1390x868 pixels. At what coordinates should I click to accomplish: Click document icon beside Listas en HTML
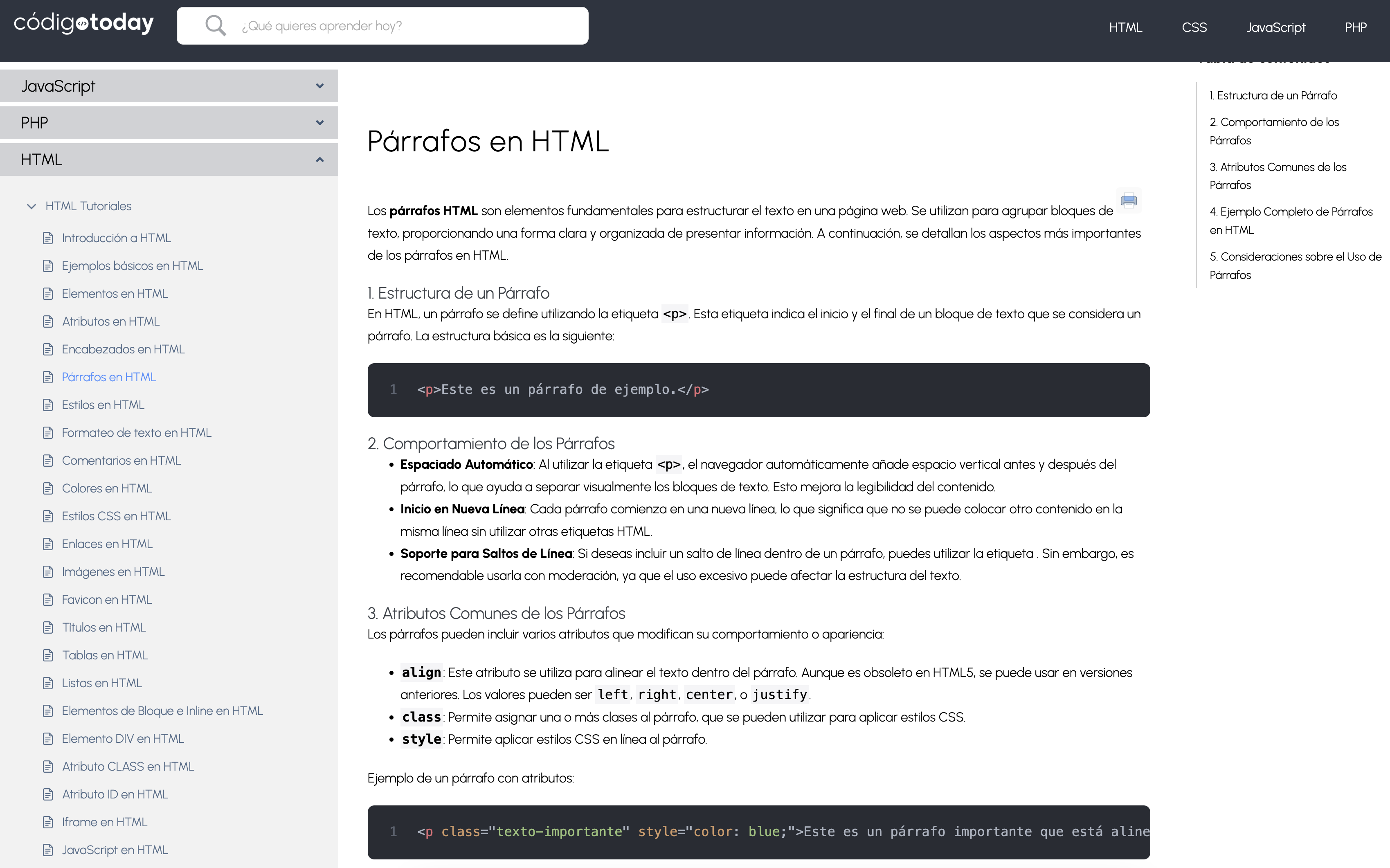tap(48, 684)
